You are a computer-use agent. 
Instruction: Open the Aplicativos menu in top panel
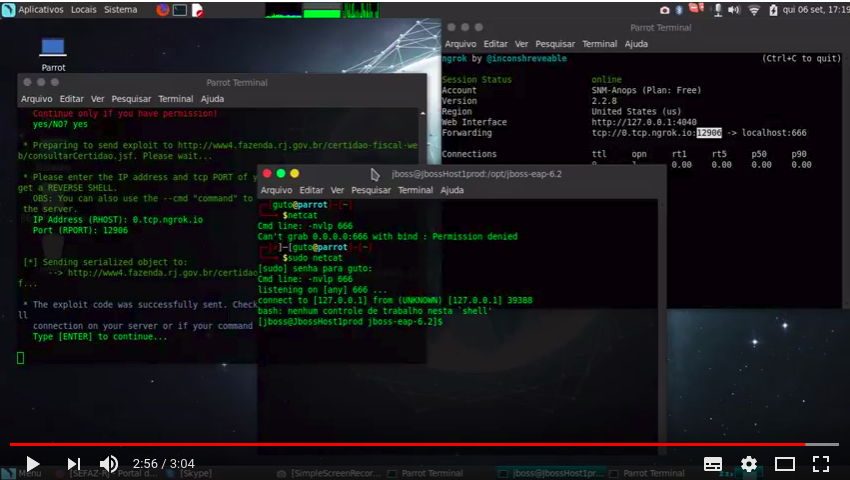[41, 10]
